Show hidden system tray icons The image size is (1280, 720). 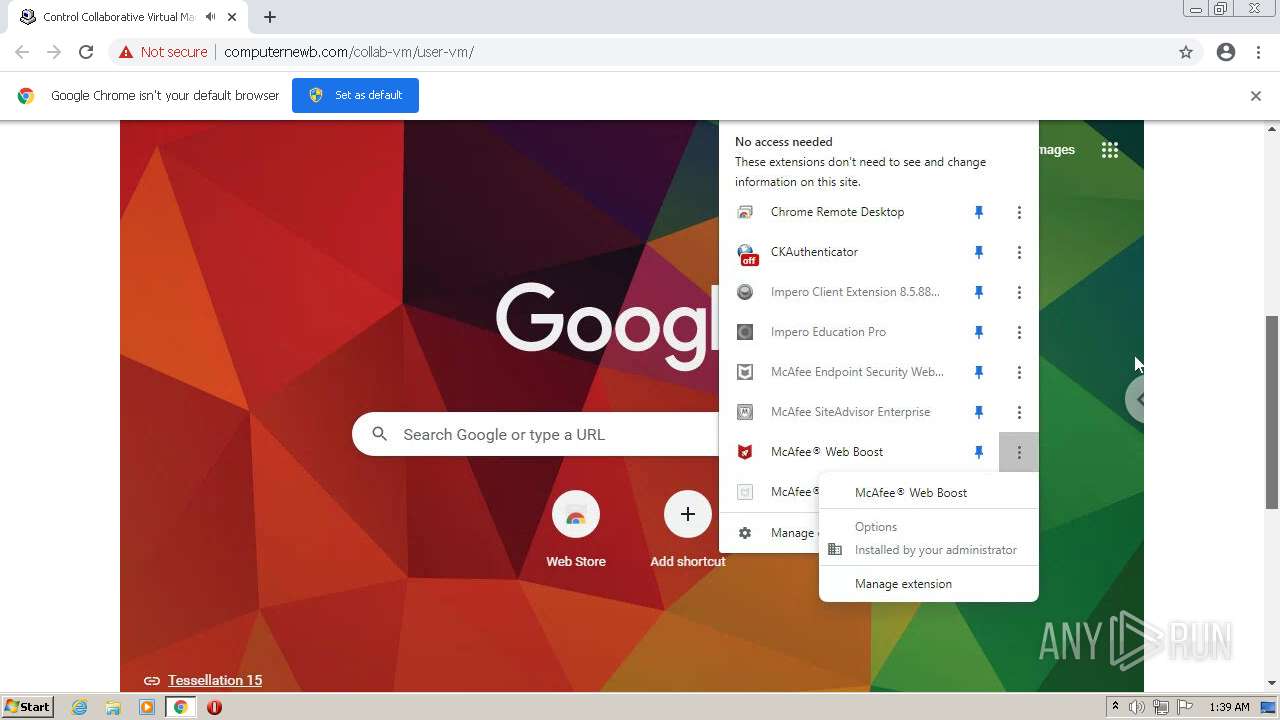pyautogui.click(x=1115, y=707)
